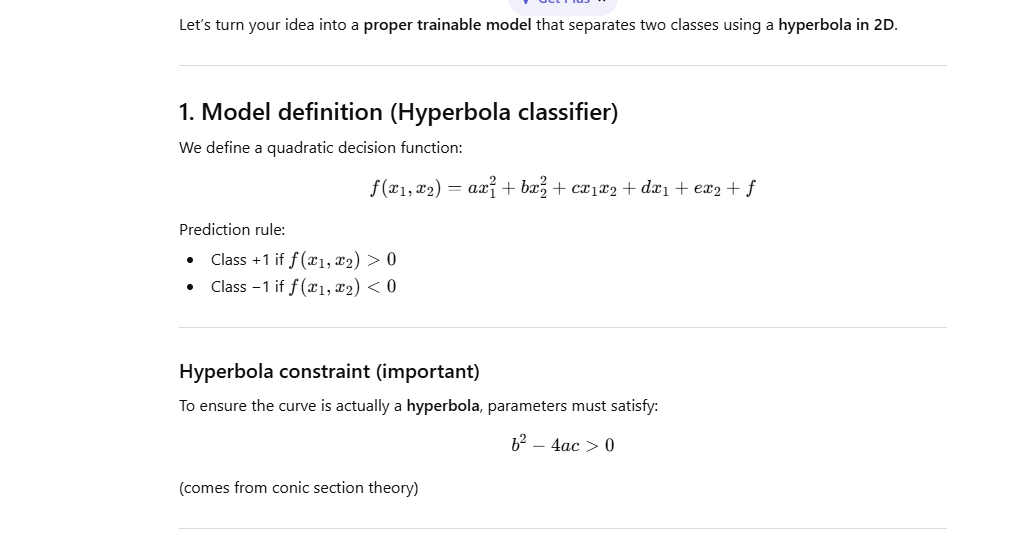This screenshot has height=550, width=1012.
Task: Click the "1. Model definition" heading
Action: pos(398,112)
